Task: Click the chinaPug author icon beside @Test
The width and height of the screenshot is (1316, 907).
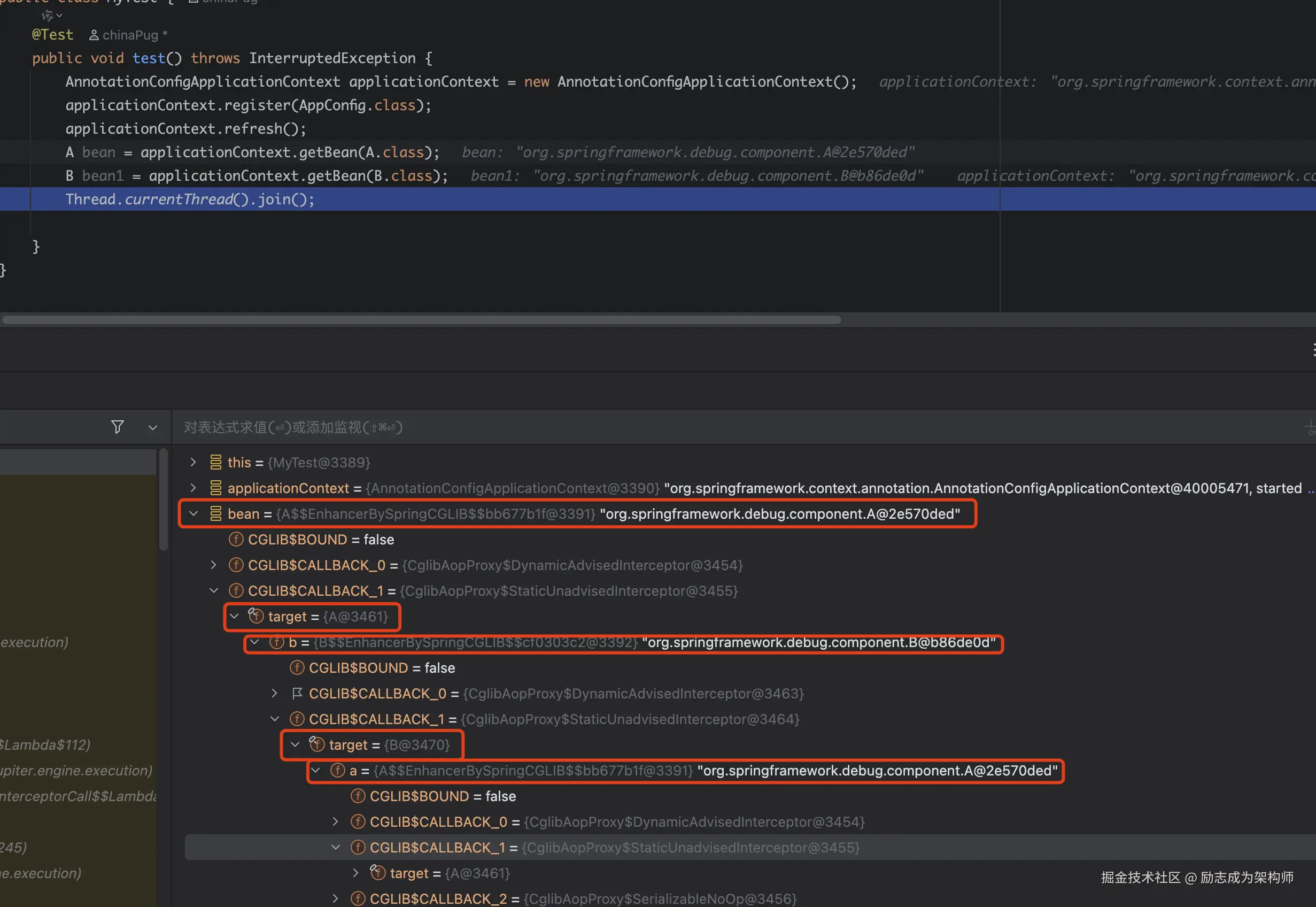Action: tap(94, 35)
